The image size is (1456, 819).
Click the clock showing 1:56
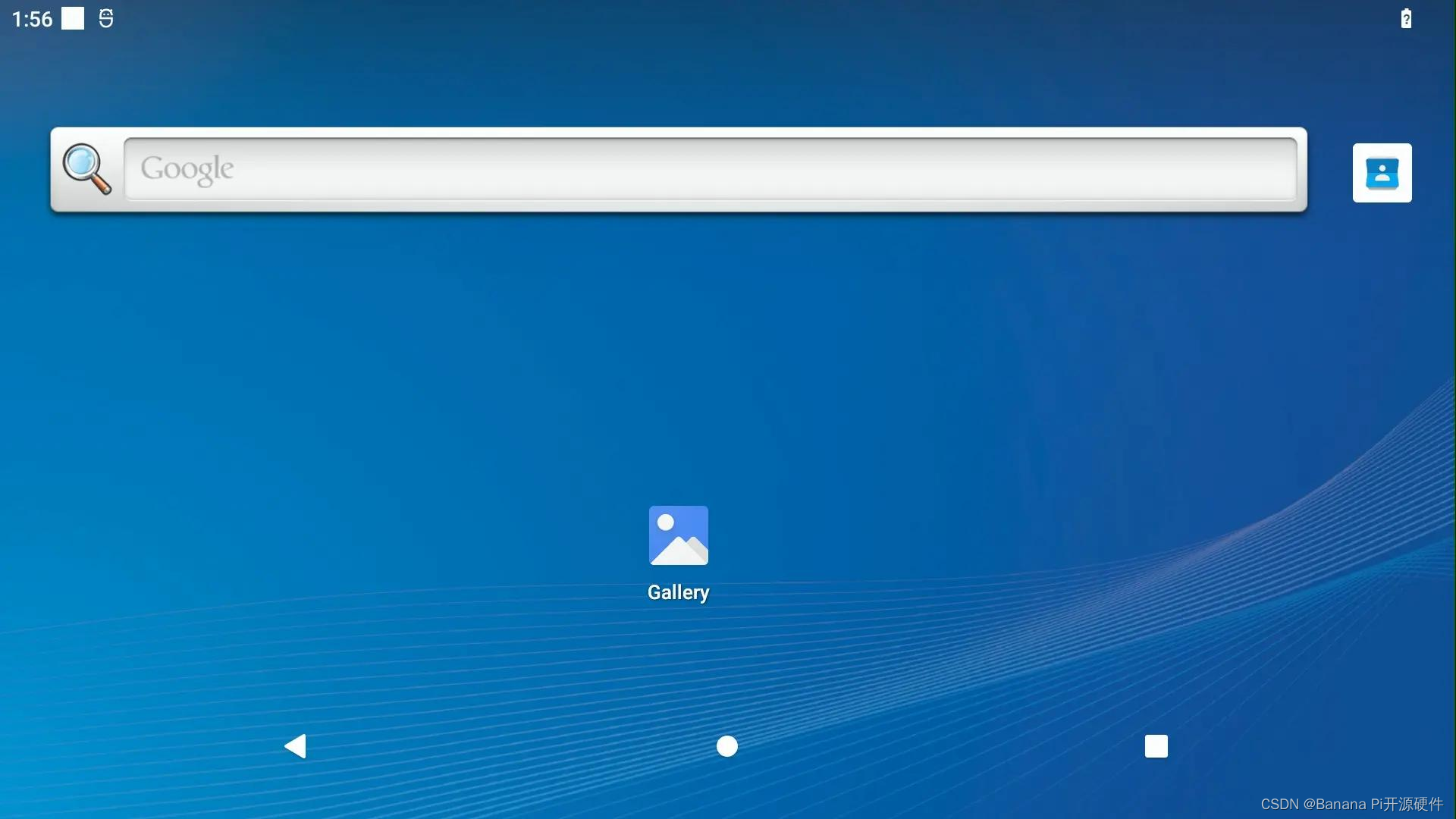[x=32, y=19]
